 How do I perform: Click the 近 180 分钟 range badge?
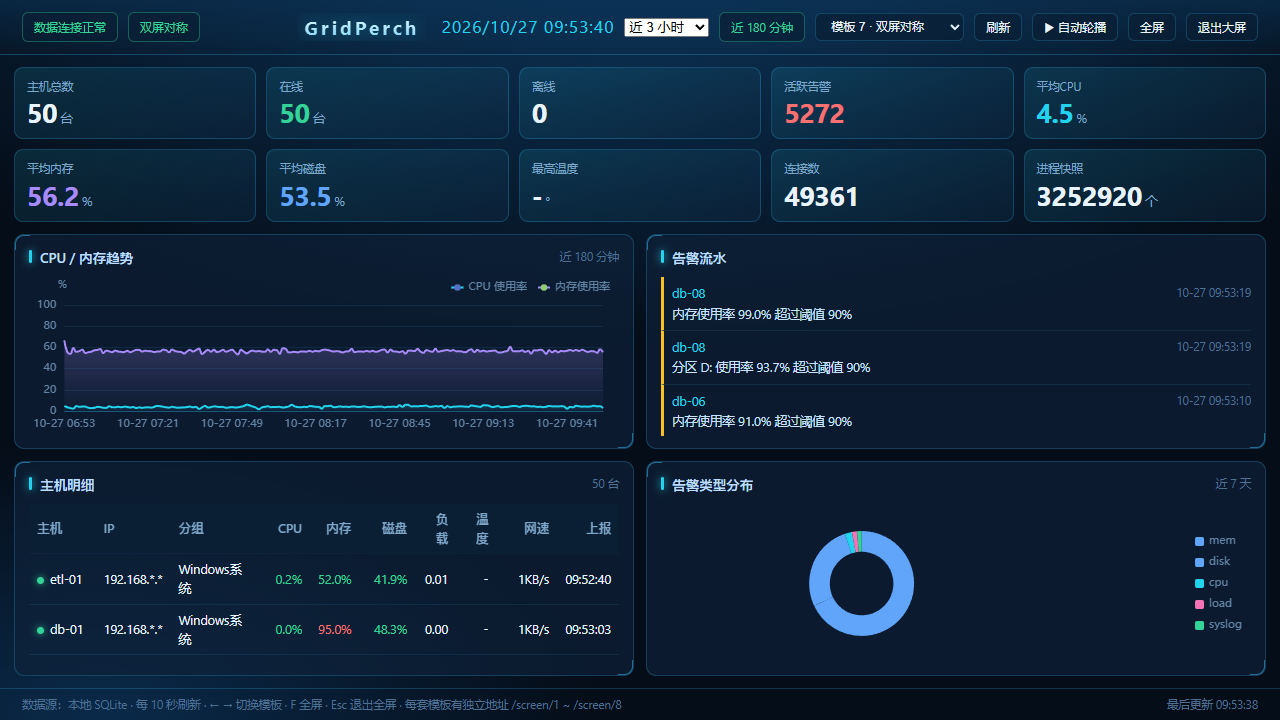tap(762, 27)
